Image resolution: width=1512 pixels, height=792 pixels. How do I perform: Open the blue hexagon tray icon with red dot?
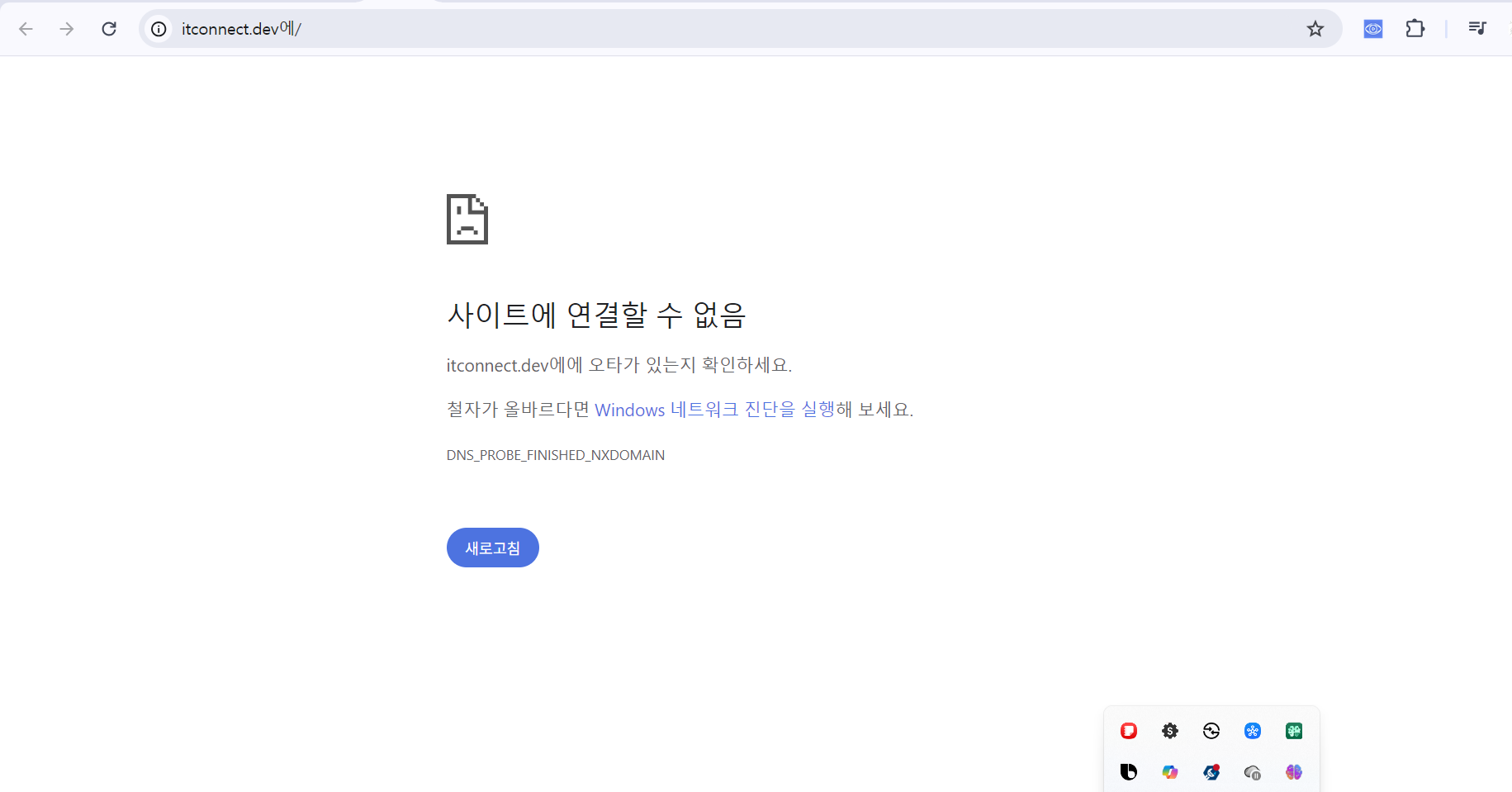1211,772
